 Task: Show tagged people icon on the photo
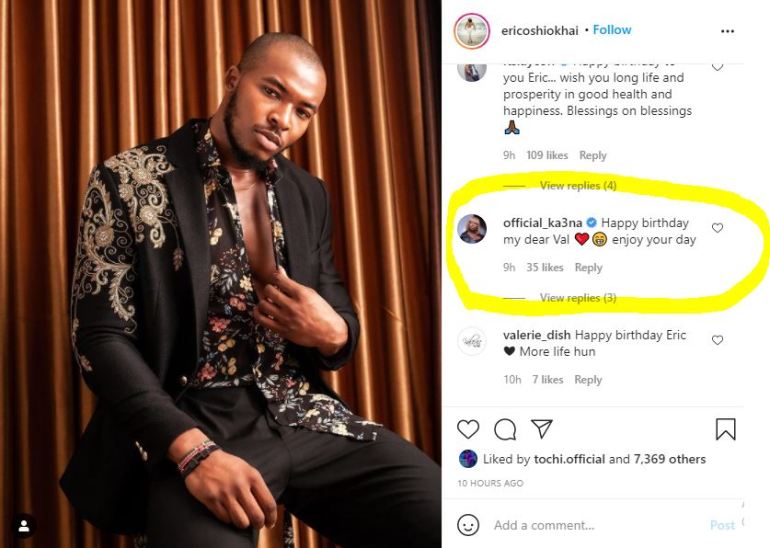point(22,525)
